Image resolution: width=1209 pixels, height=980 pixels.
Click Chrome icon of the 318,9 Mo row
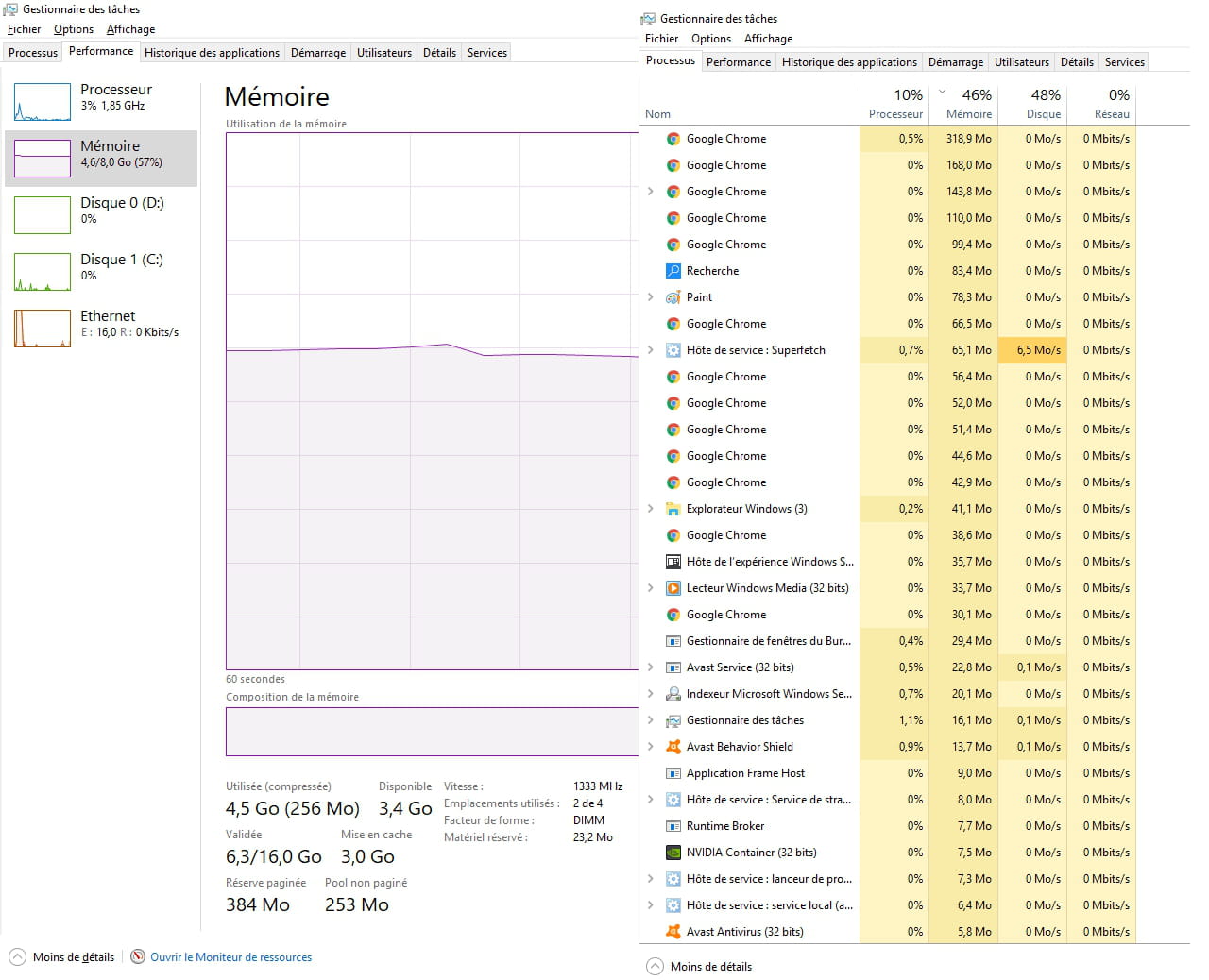(x=673, y=139)
